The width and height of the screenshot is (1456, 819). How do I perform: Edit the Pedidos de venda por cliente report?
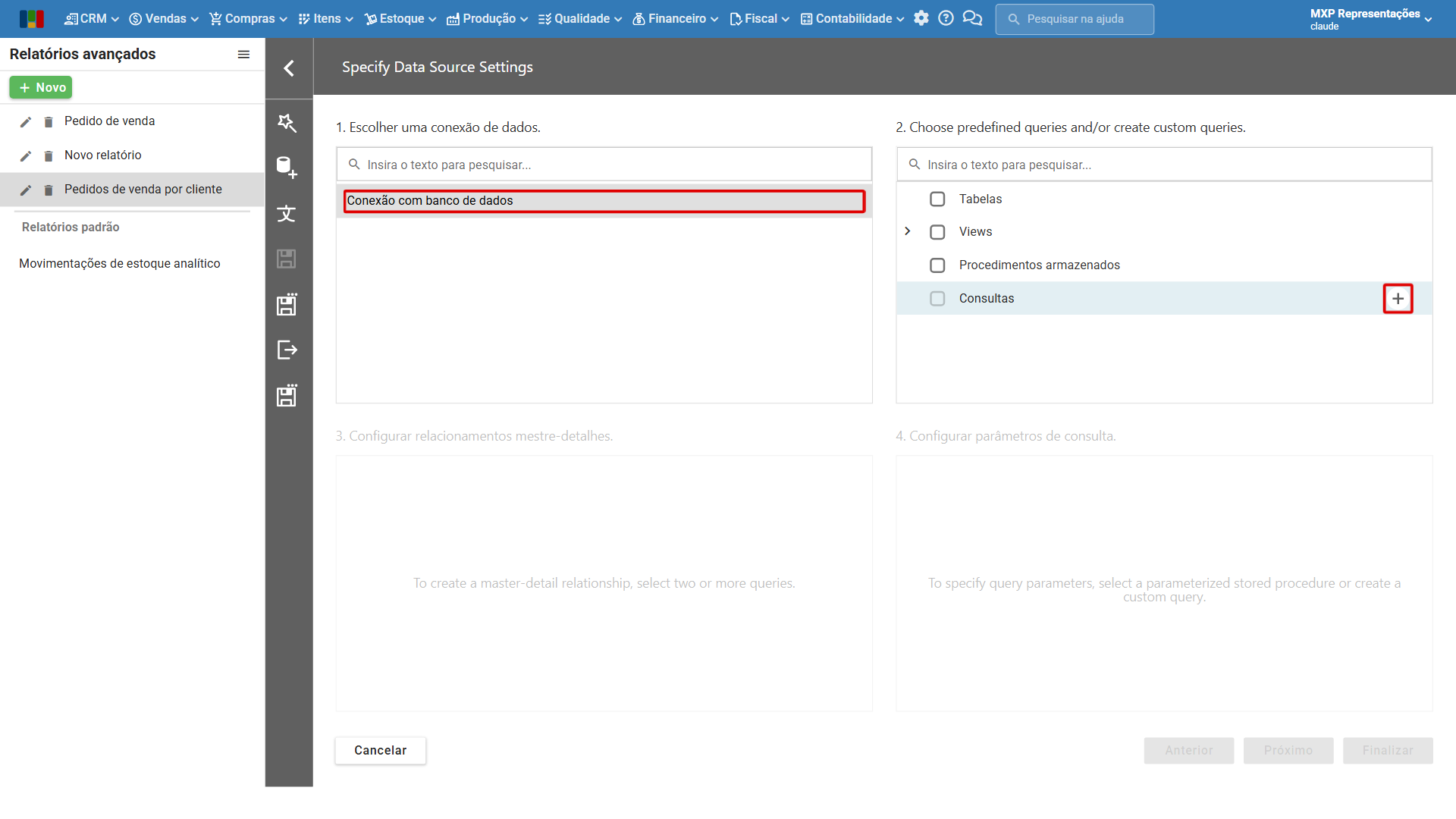26,190
